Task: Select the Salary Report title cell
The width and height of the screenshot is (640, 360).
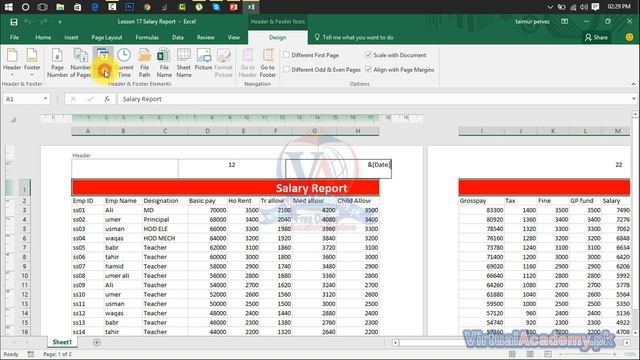Action: coord(225,188)
